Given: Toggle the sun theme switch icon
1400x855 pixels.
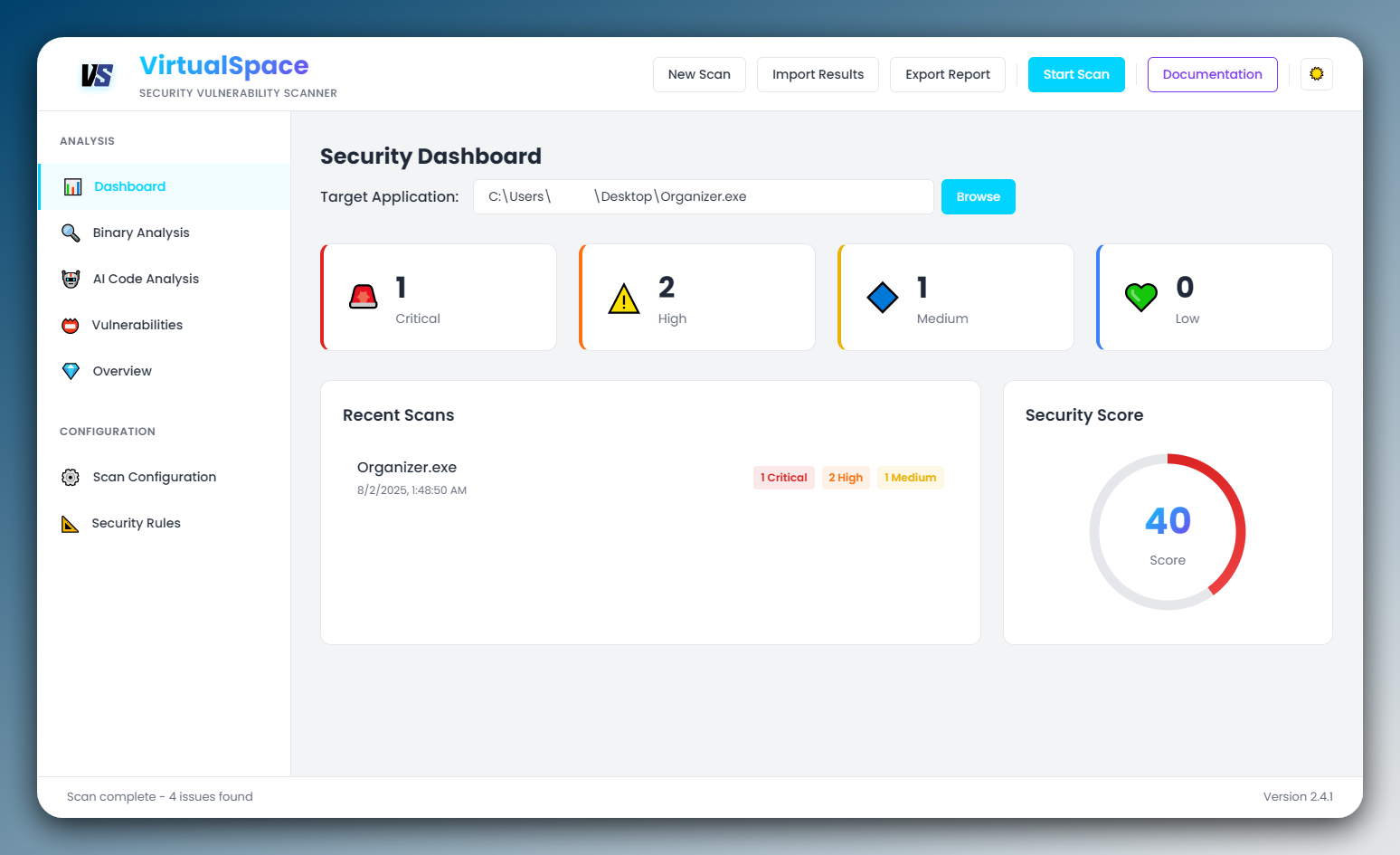Looking at the screenshot, I should [x=1316, y=74].
